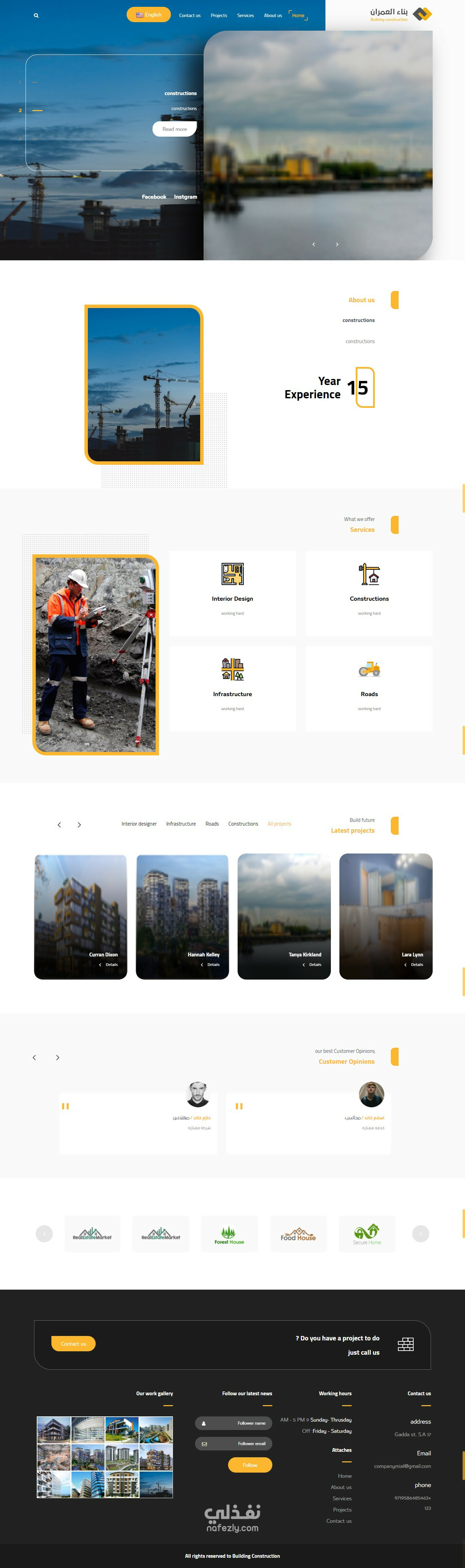465x1568 pixels.
Task: Filter projects by Roads tab
Action: [x=212, y=824]
